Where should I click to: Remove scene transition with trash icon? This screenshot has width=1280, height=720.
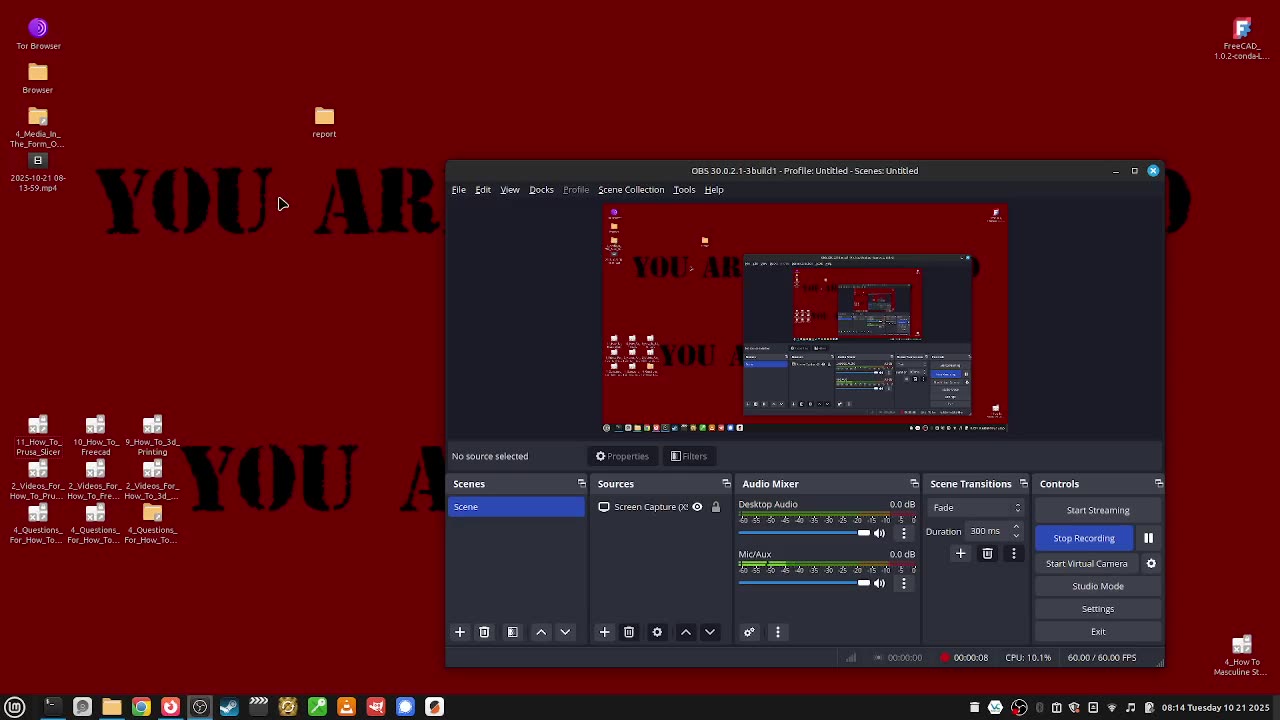point(987,554)
